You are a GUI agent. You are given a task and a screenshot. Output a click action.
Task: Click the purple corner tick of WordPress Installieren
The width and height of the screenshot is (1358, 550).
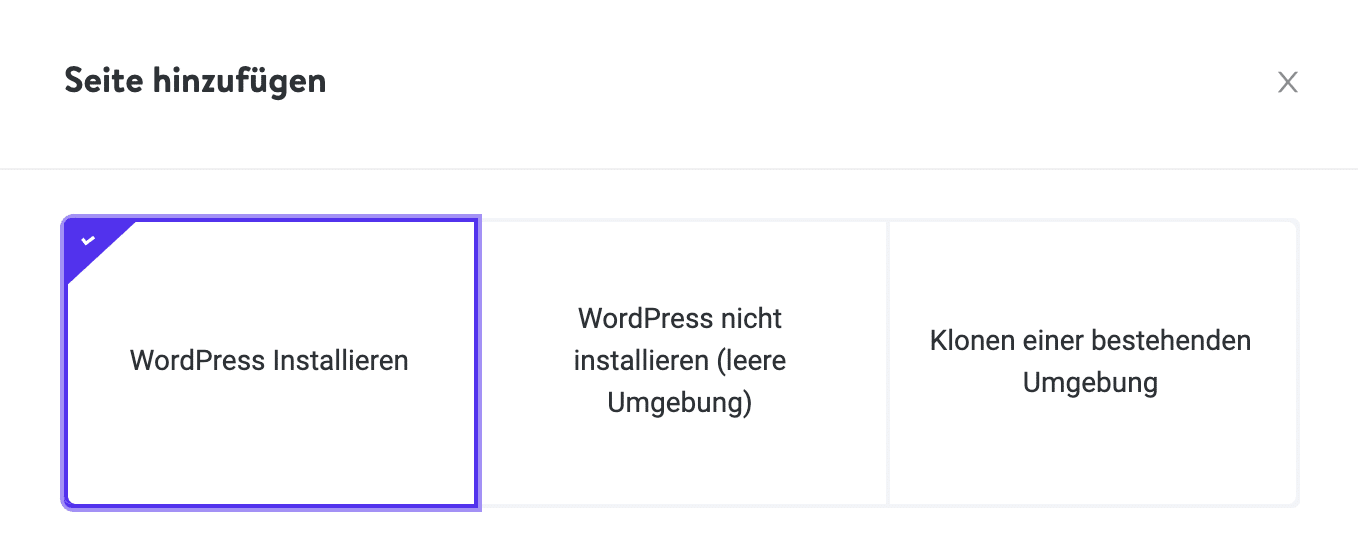point(88,241)
